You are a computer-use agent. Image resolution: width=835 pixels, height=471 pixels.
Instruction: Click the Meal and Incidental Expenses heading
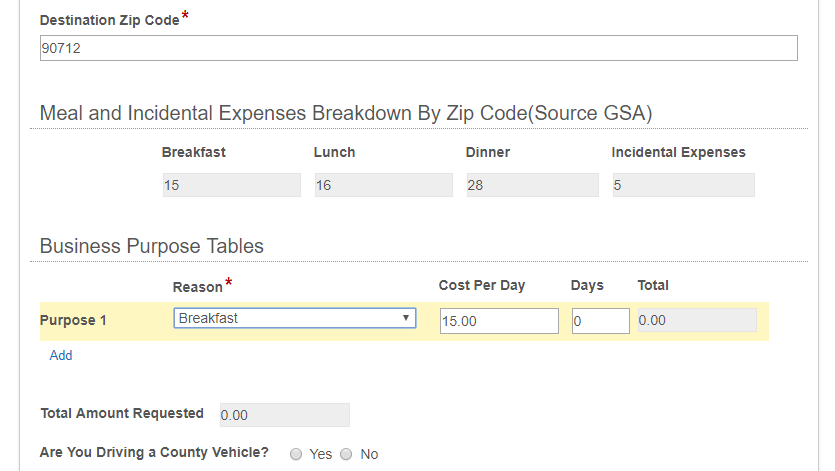(346, 113)
